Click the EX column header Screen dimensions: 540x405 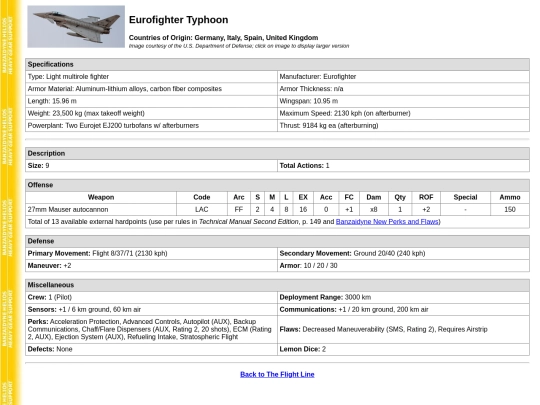click(303, 197)
